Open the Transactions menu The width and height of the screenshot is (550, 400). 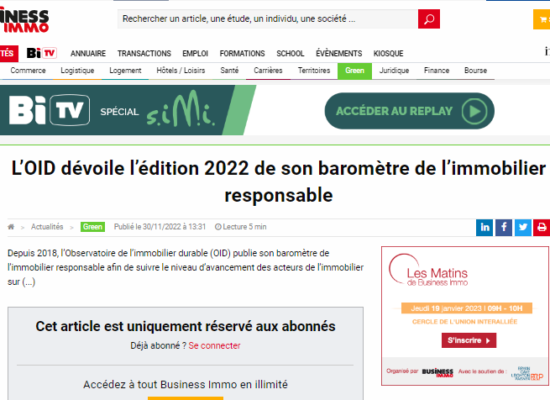click(x=144, y=53)
